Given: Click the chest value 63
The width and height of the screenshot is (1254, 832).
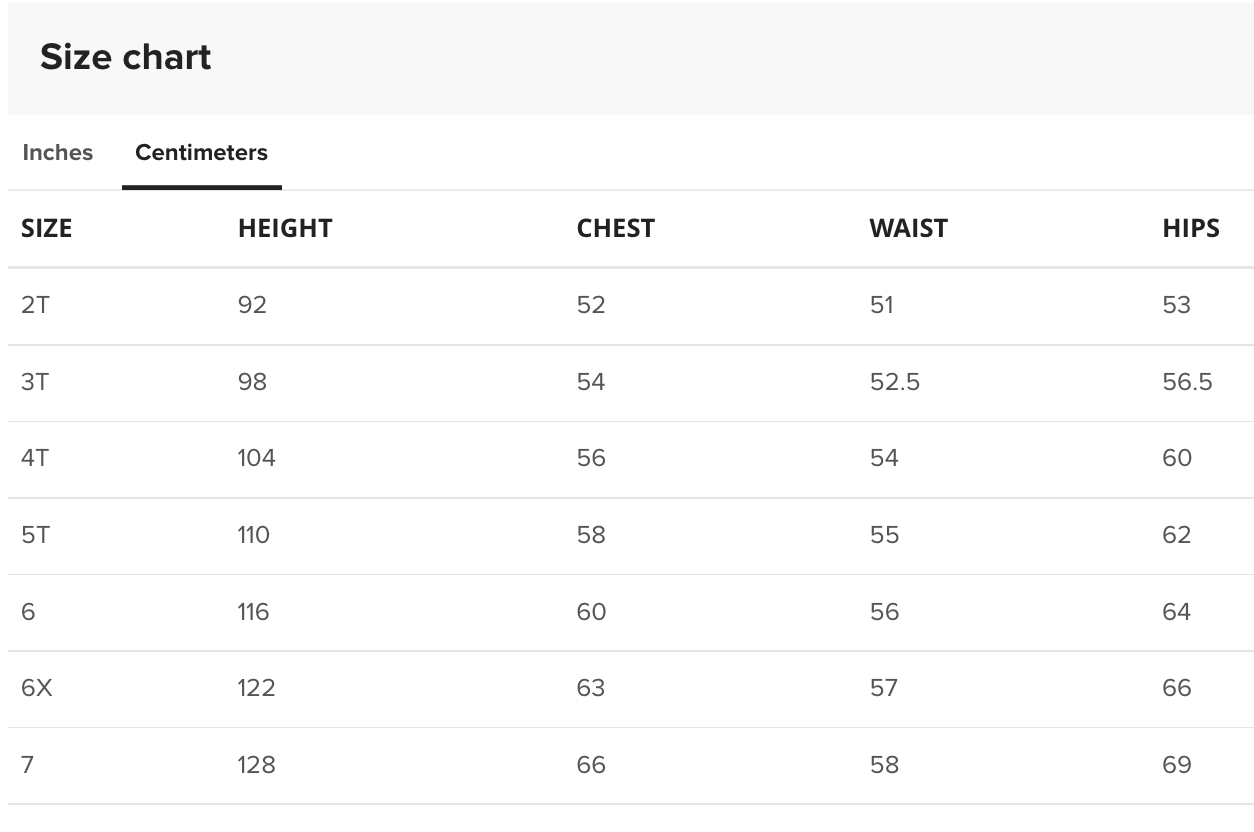Looking at the screenshot, I should tap(591, 688).
